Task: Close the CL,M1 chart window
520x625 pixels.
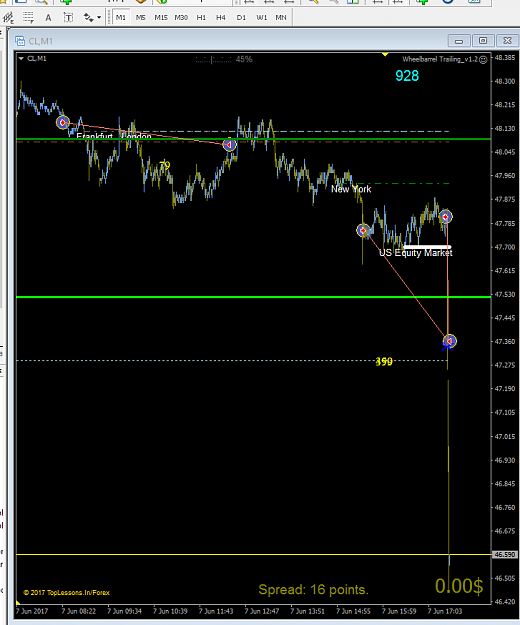Action: coord(507,41)
